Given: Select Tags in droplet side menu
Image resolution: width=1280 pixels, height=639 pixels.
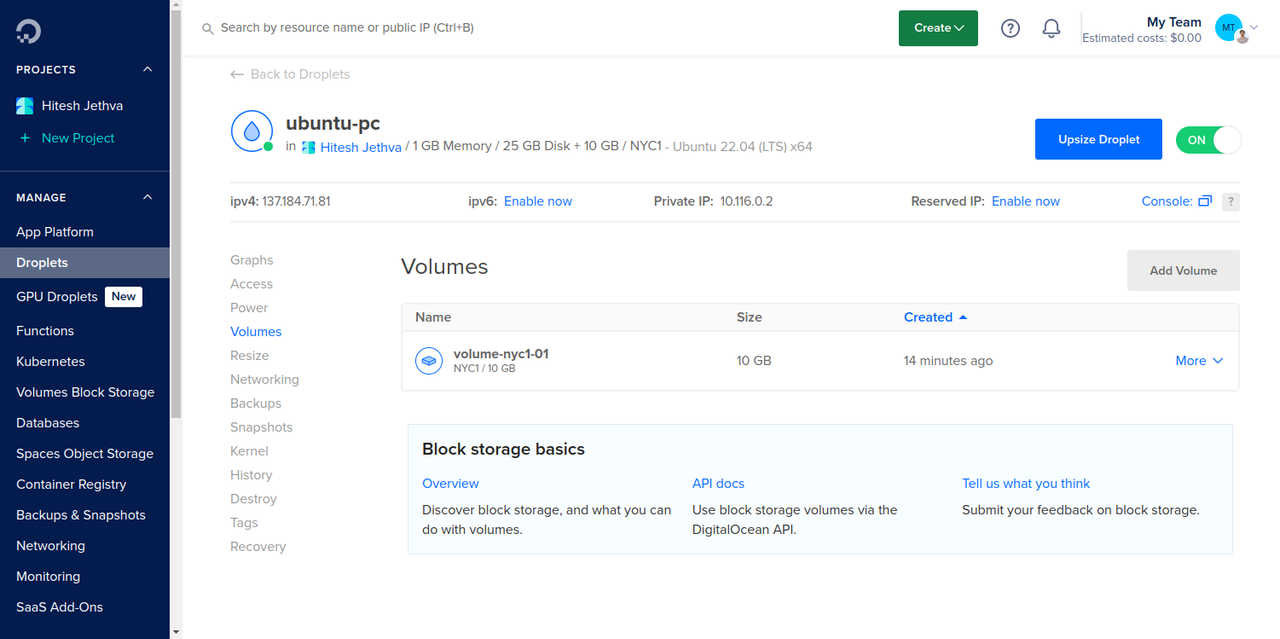Looking at the screenshot, I should point(244,523).
